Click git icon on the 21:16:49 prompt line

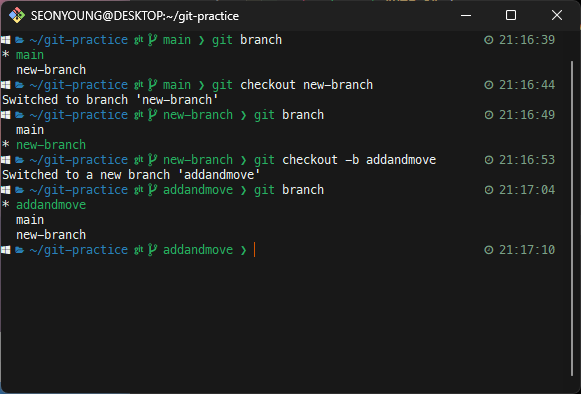tap(139, 115)
